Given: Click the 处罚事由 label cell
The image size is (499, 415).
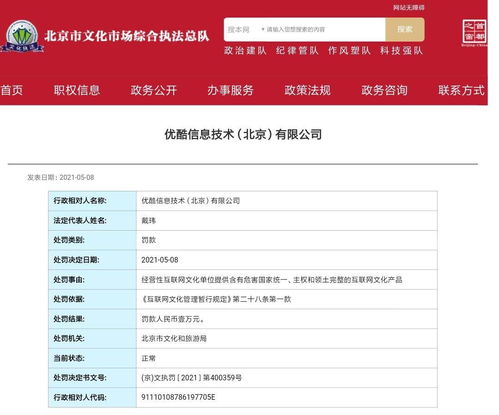Looking at the screenshot, I should click(x=92, y=279).
